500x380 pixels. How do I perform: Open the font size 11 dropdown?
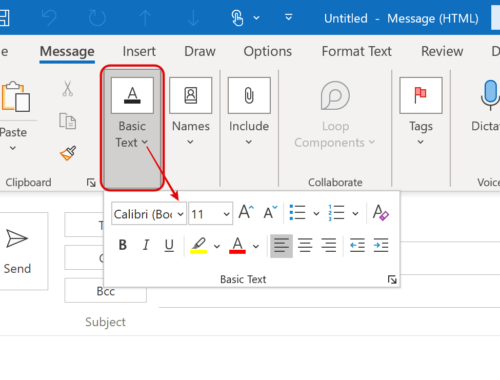[x=227, y=214]
